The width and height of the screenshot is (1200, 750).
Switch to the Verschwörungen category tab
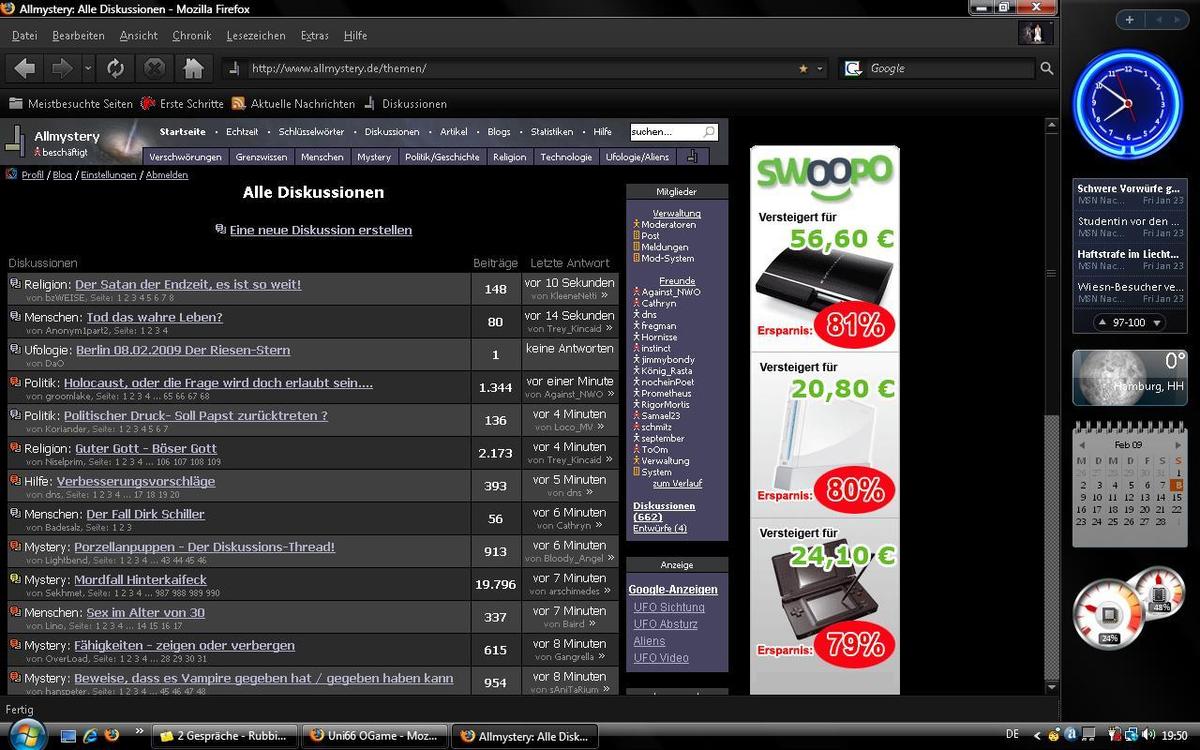click(186, 157)
